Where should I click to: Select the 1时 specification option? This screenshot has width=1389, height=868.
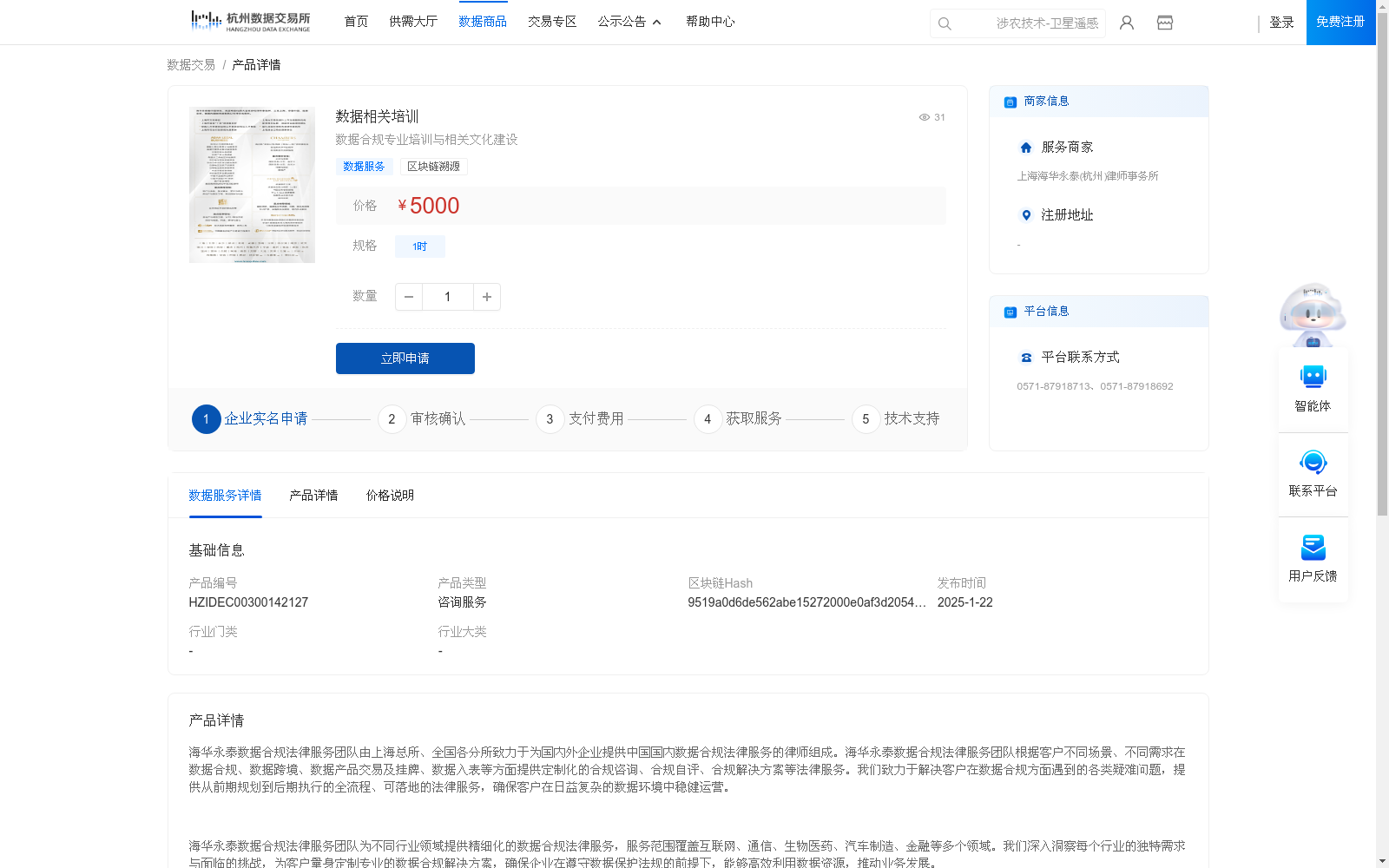coord(420,247)
